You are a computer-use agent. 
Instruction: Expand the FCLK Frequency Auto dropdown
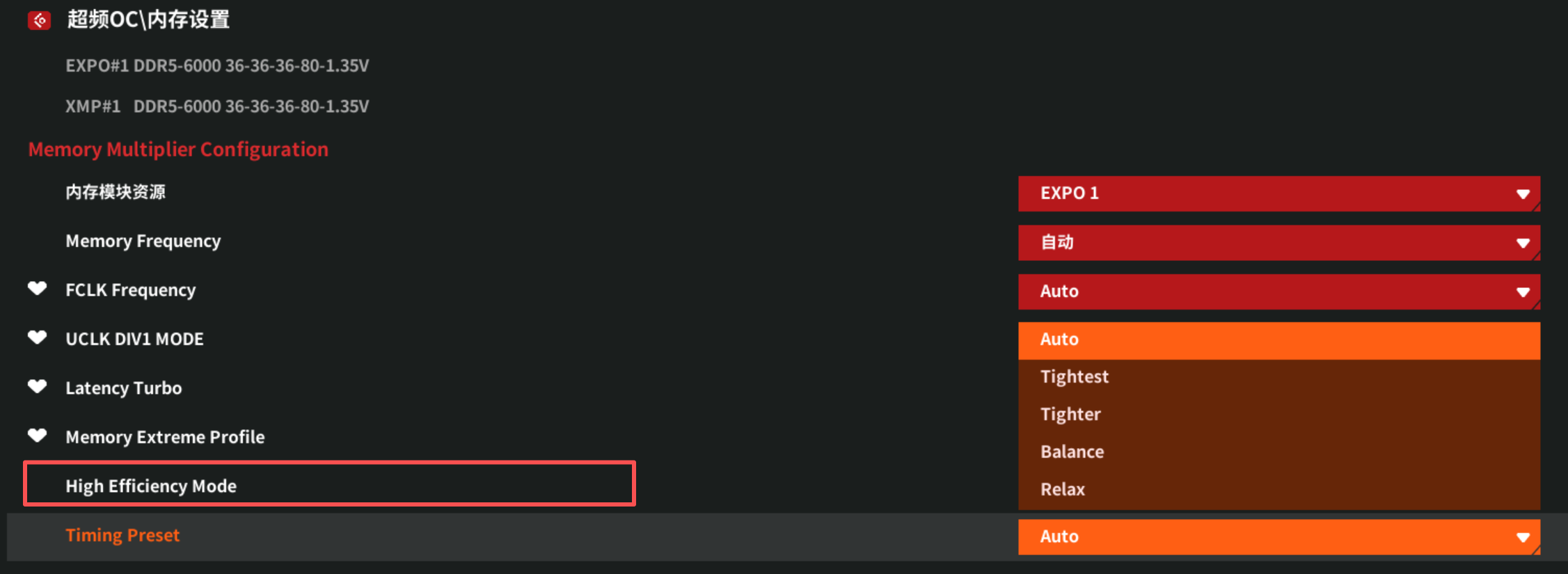coord(1278,292)
